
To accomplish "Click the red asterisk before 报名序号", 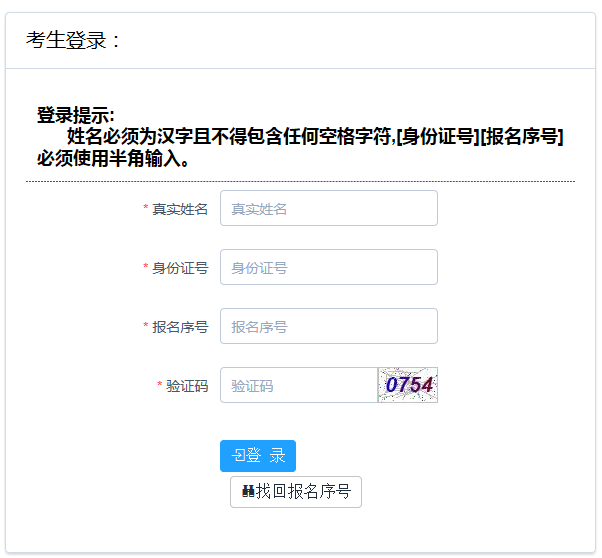I will (146, 327).
